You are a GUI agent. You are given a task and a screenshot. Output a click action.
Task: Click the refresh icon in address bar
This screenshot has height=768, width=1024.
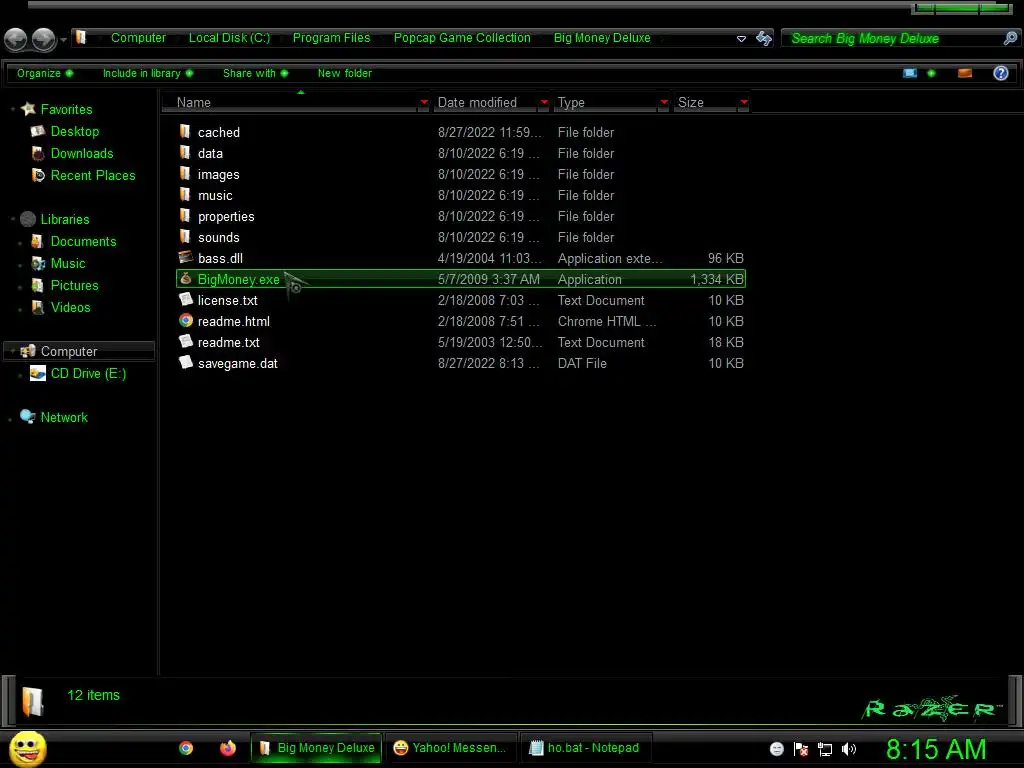[763, 39]
